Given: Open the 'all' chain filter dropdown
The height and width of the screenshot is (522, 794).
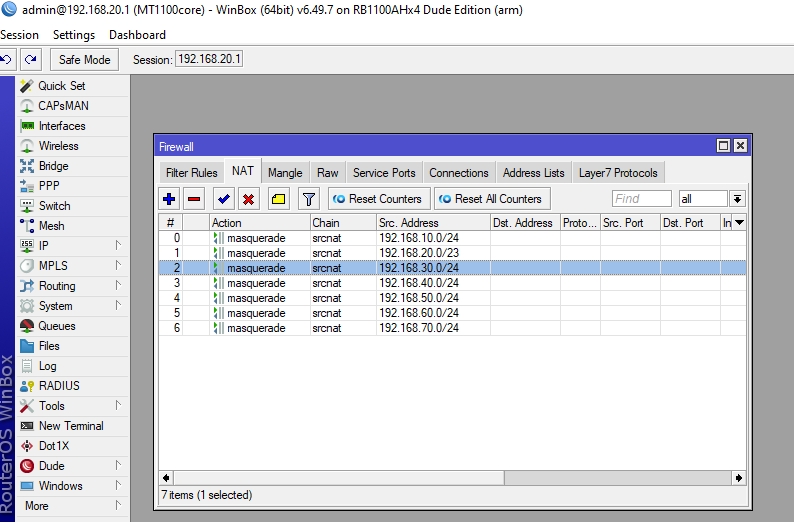Looking at the screenshot, I should pos(737,199).
